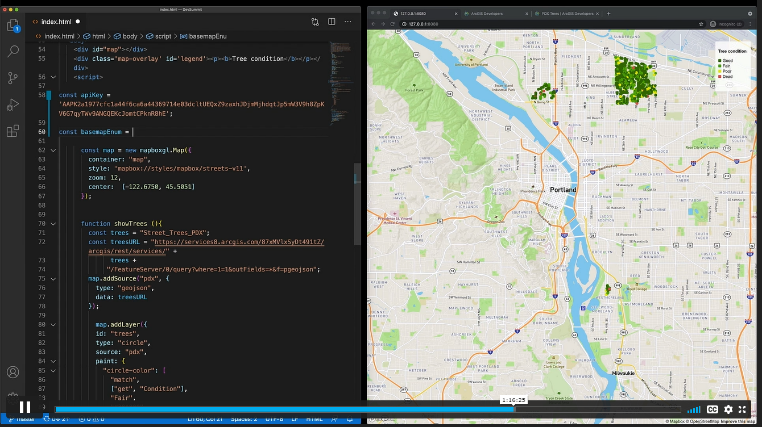762x427 pixels.
Task: Click the body breadcrumb item
Action: [x=125, y=36]
